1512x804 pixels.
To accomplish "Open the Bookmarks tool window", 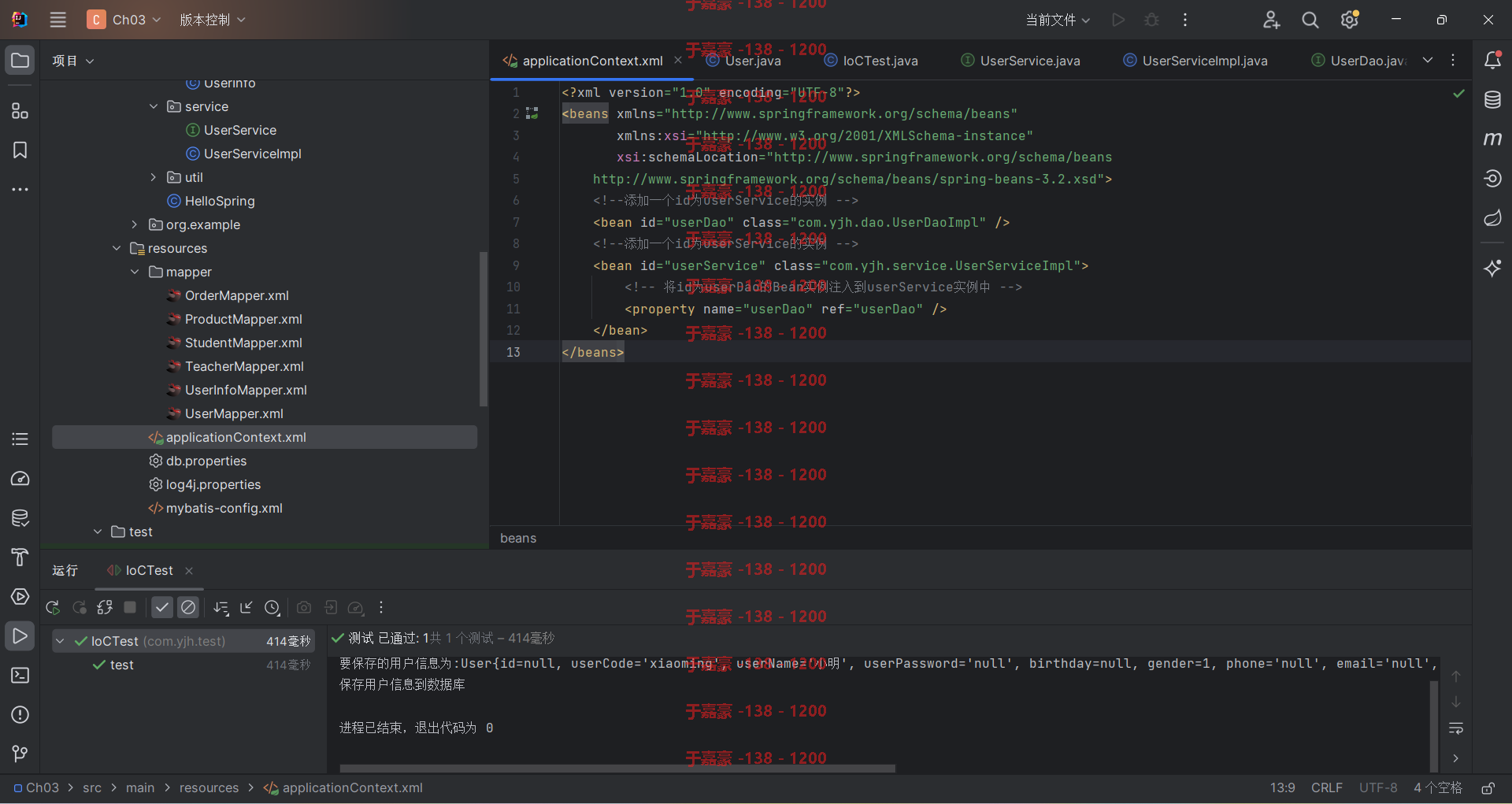I will pos(20,150).
